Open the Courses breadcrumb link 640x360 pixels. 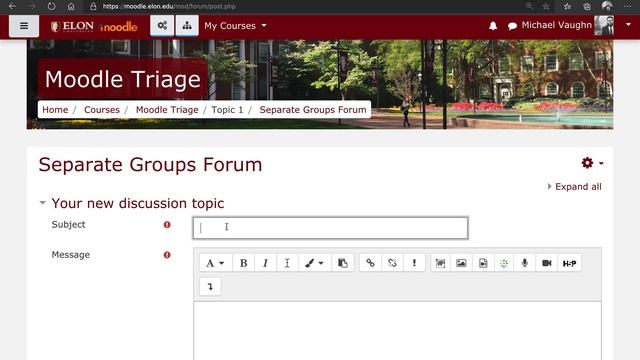[102, 110]
